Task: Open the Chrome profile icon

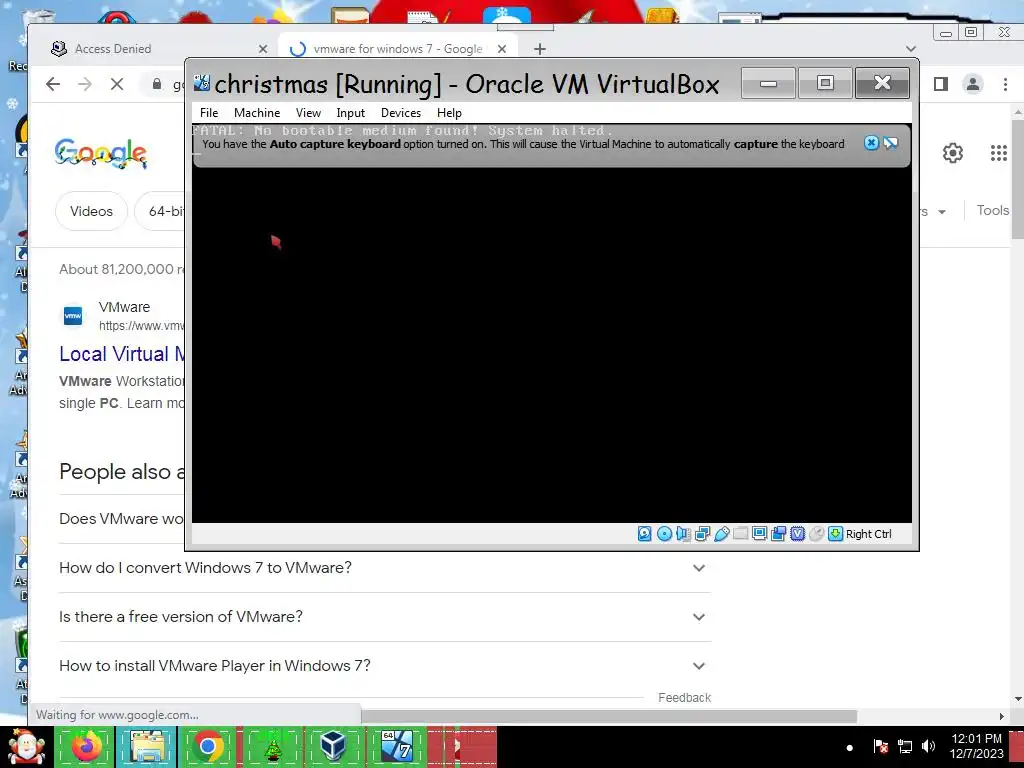Action: (x=972, y=84)
